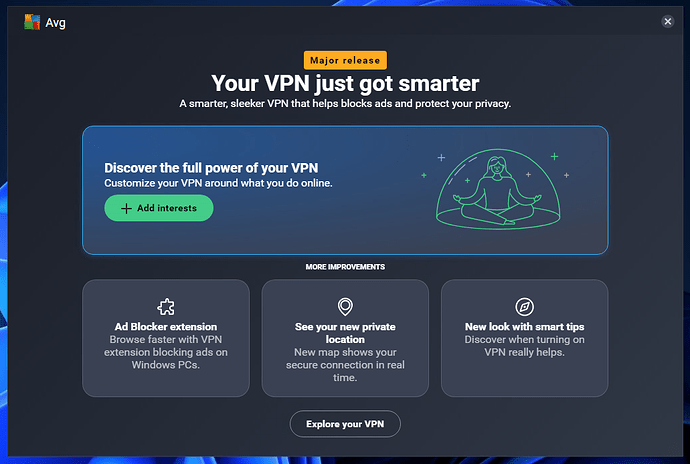Viewport: 690px width, 464px height.
Task: Close the VPN announcement dialog
Action: 668,21
